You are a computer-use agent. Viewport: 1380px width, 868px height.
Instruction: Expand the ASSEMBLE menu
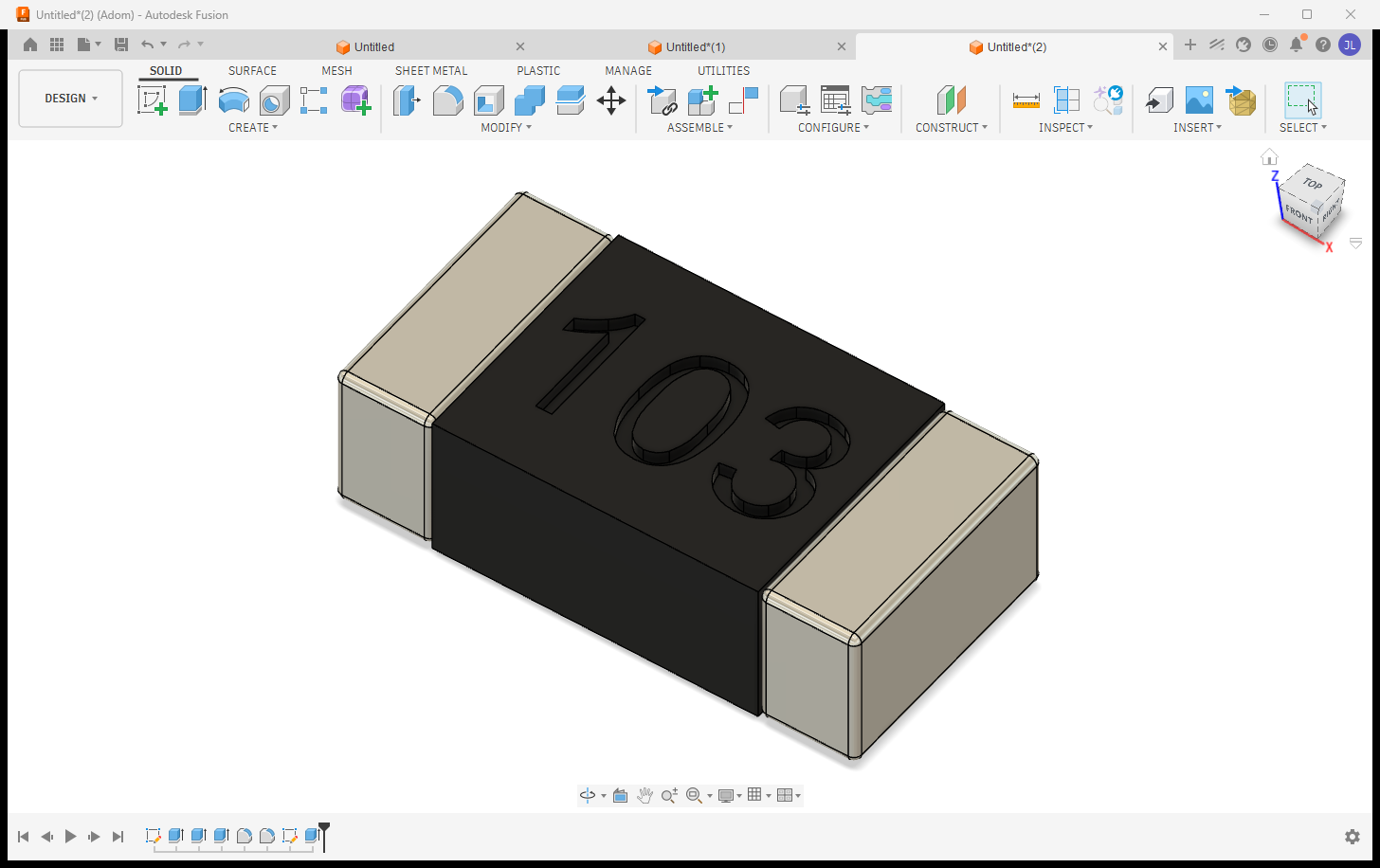699,127
